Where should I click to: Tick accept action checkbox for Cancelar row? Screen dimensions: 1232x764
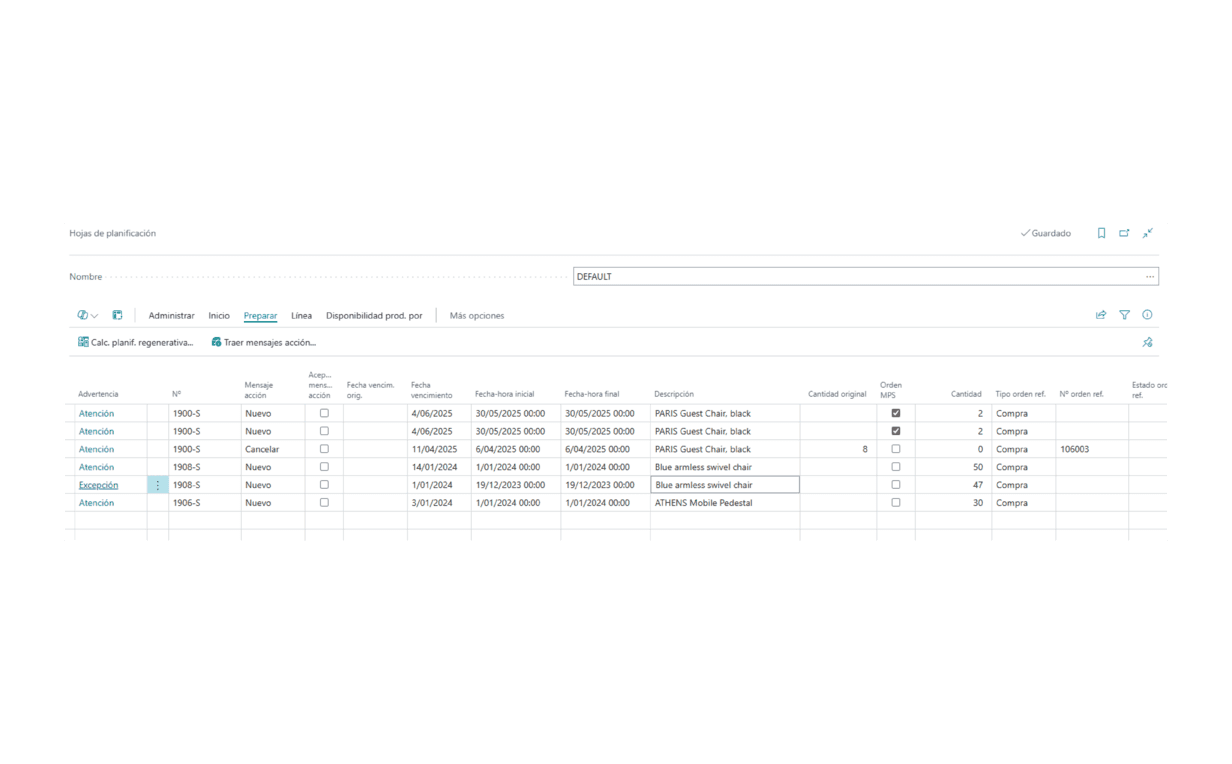tap(324, 449)
